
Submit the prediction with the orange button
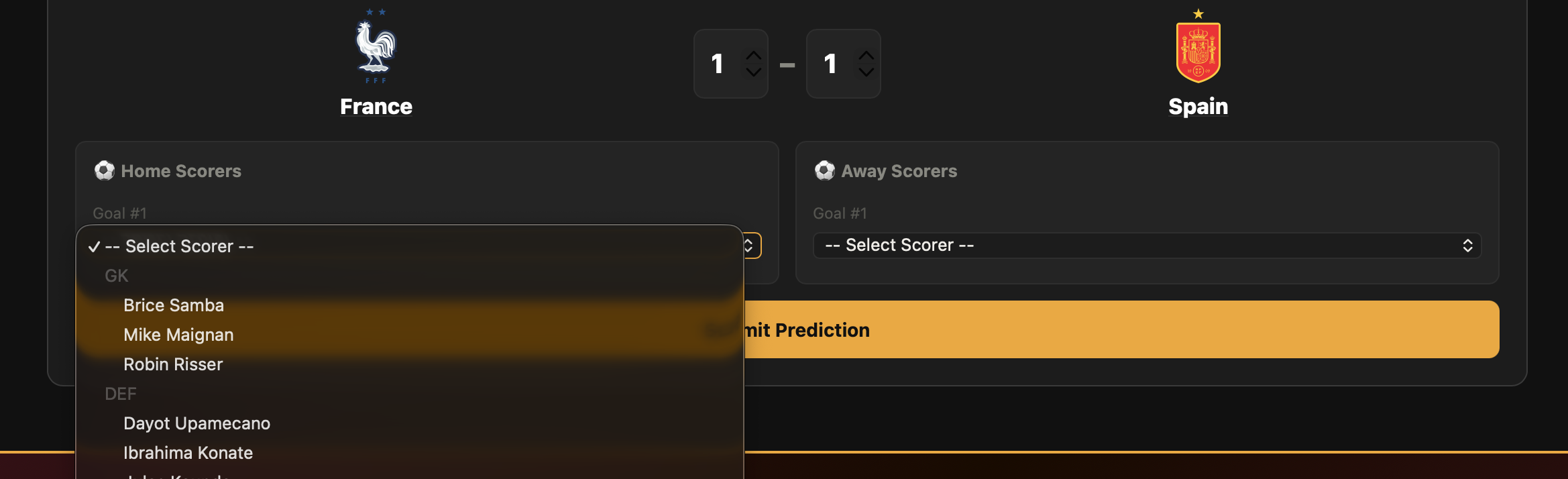[1121, 329]
